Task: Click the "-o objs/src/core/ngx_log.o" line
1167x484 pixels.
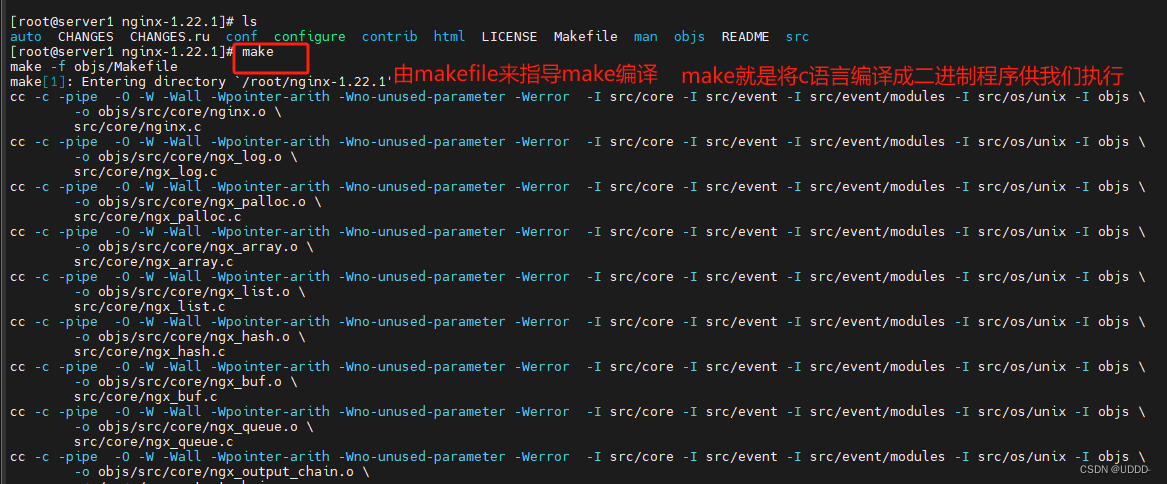Action: tap(186, 156)
